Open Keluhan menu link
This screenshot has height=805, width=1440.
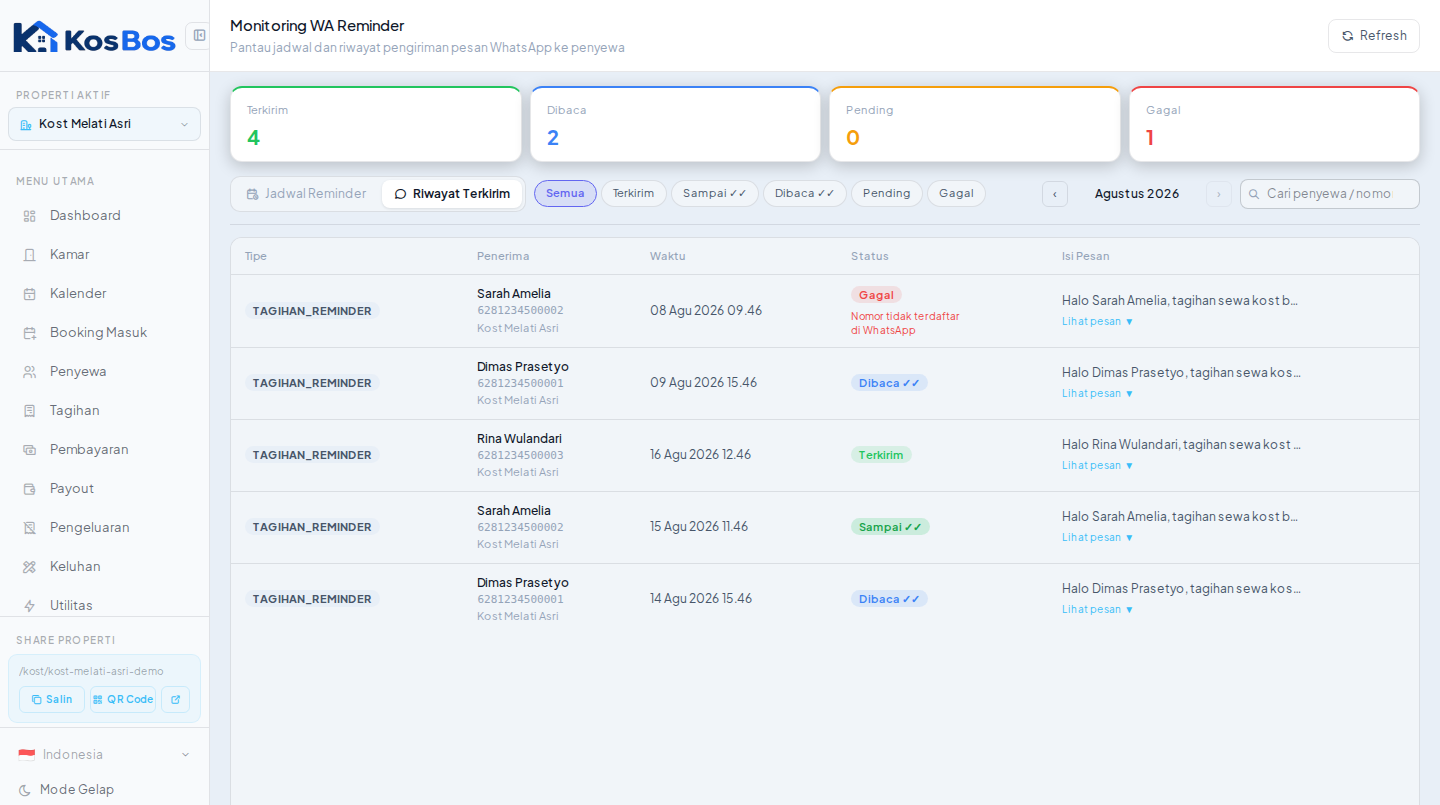pos(104,567)
